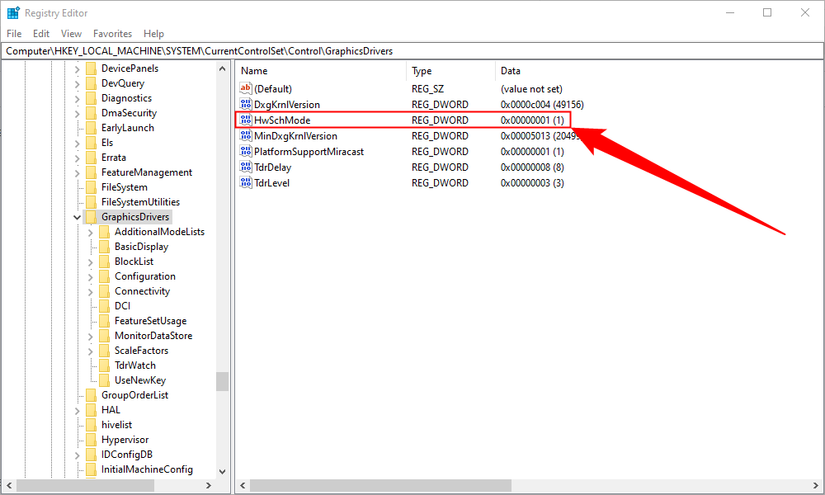825x495 pixels.
Task: Click the DevQuery folder icon
Action: 91,83
